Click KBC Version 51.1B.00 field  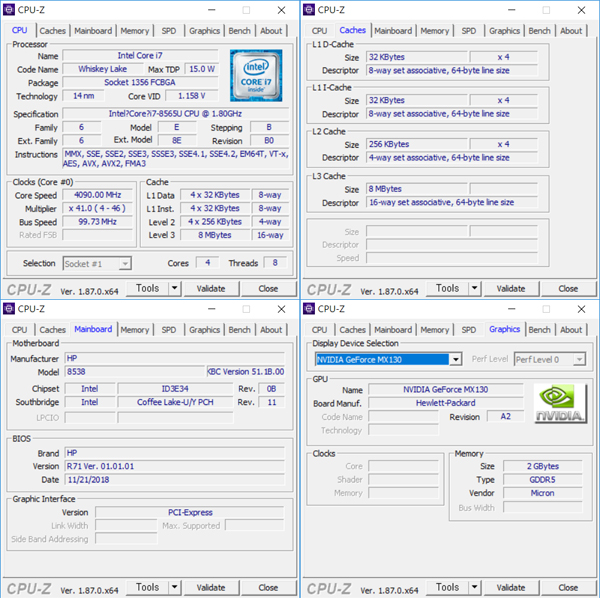point(246,372)
